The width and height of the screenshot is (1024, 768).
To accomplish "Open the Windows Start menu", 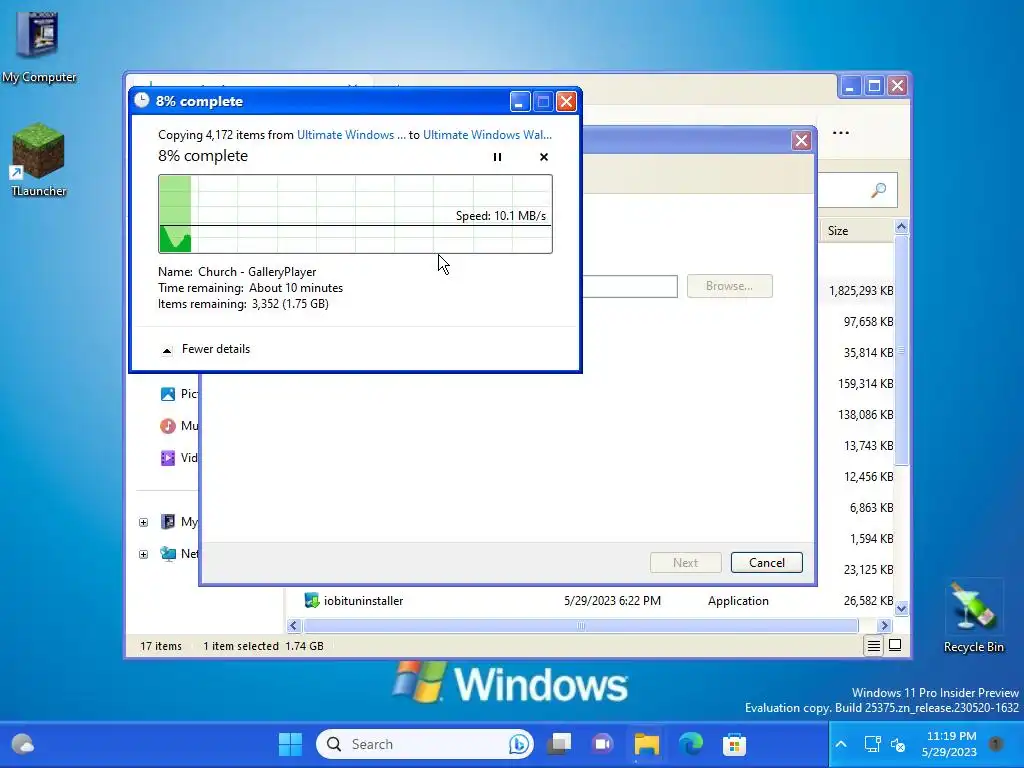I will click(290, 744).
